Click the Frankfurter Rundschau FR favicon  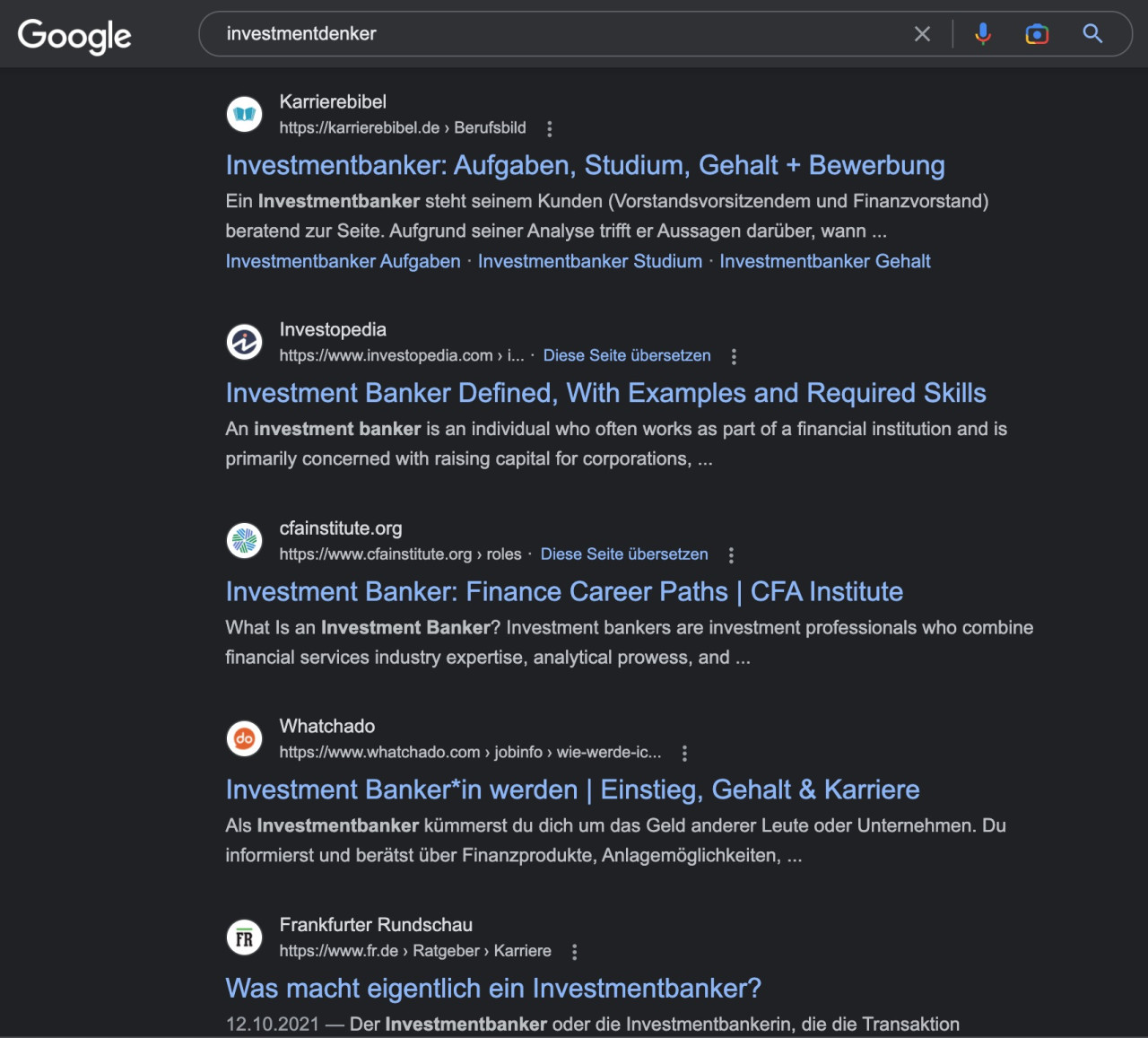(x=245, y=938)
